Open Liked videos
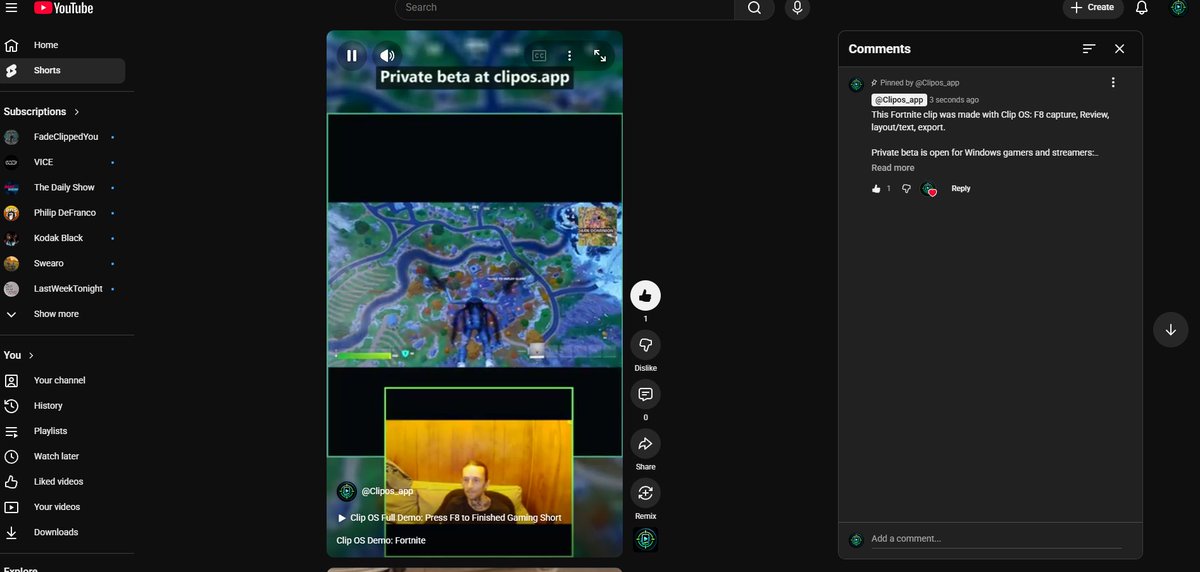 click(x=63, y=482)
